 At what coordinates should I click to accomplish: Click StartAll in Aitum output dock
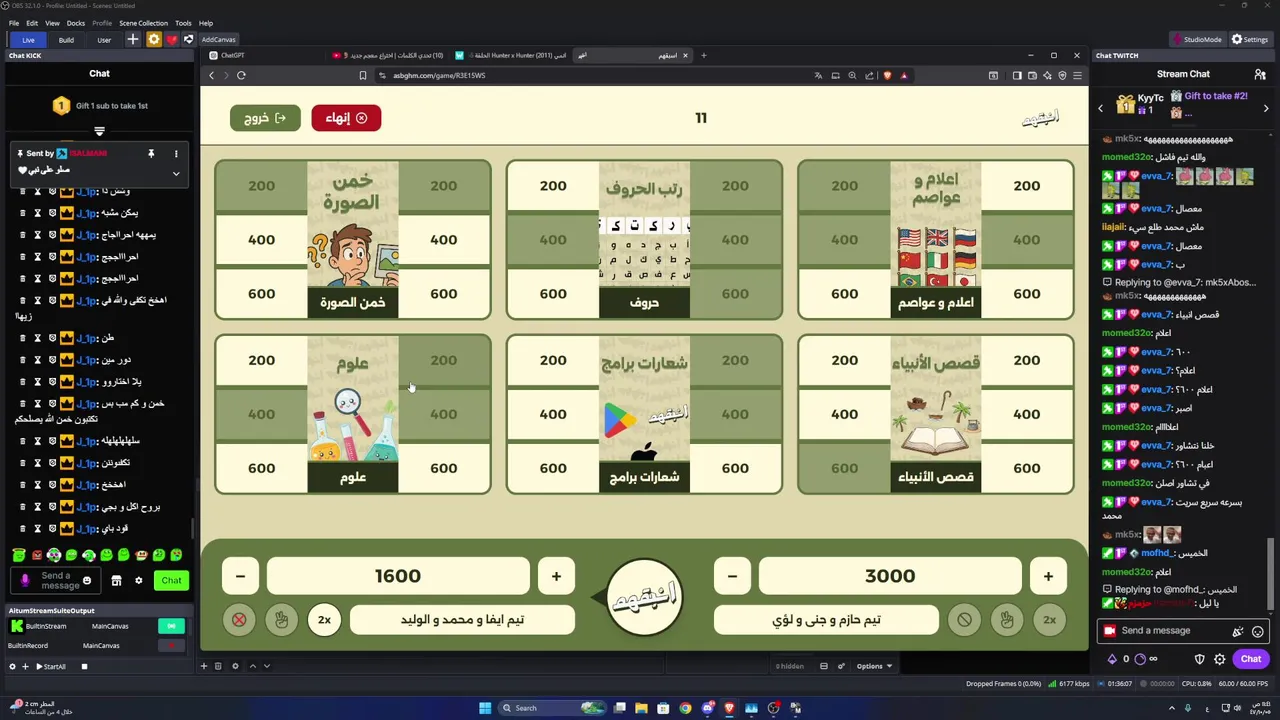tap(50, 667)
